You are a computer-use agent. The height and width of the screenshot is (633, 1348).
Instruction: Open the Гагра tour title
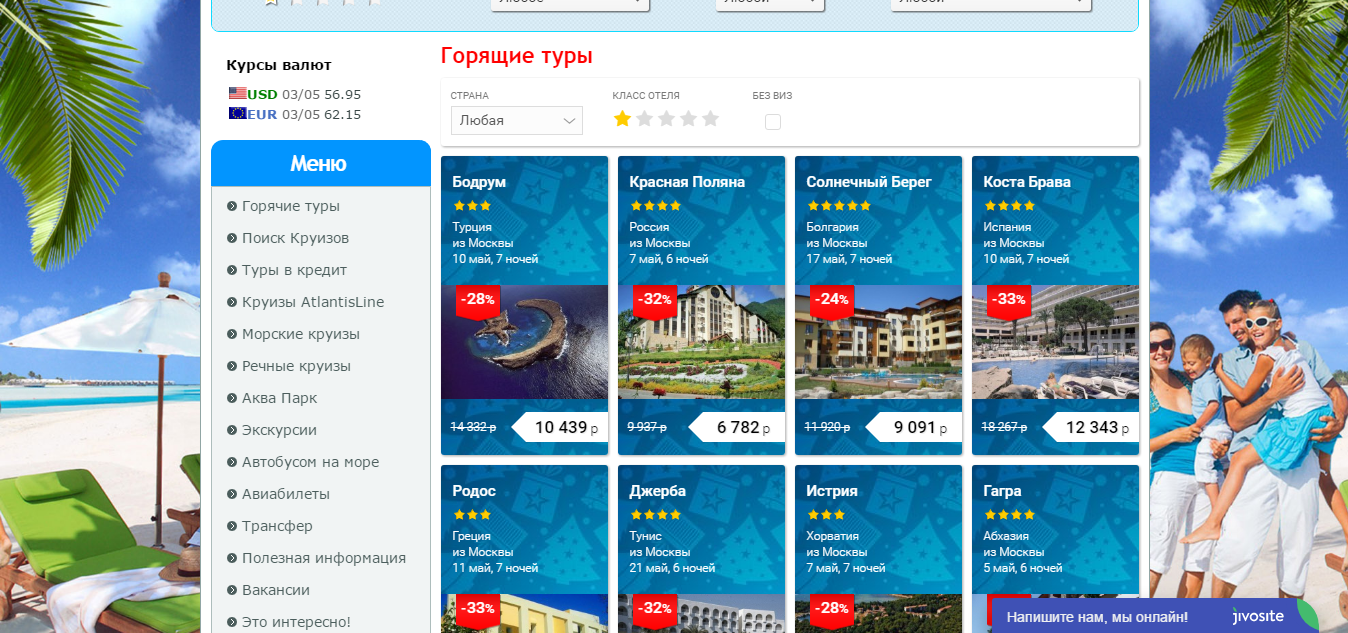tap(1002, 491)
